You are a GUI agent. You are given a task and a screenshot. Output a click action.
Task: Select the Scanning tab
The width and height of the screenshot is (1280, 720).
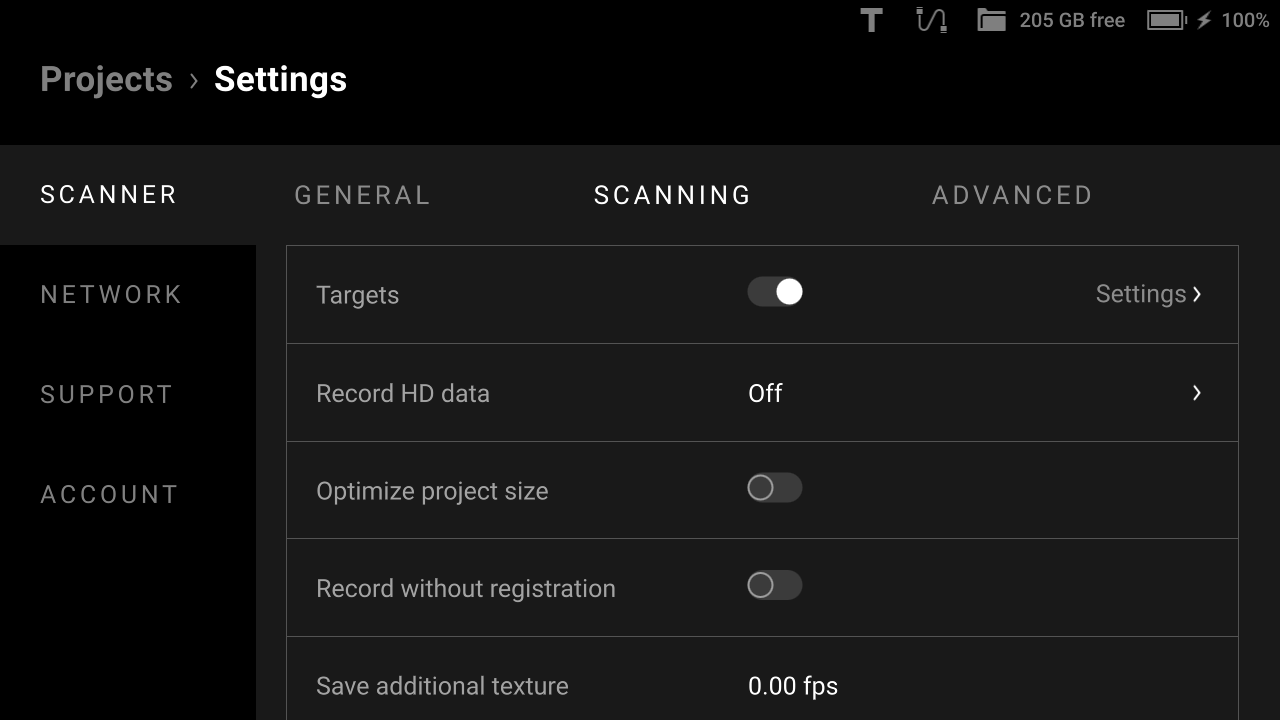click(672, 195)
